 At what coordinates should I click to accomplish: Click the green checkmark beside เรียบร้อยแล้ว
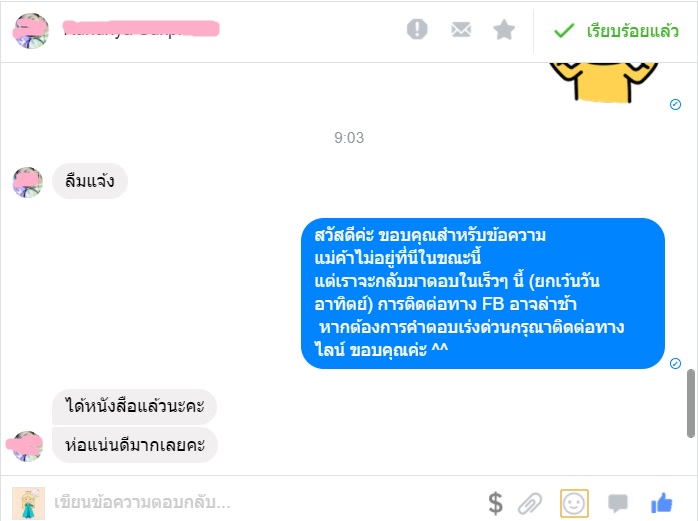(x=564, y=31)
